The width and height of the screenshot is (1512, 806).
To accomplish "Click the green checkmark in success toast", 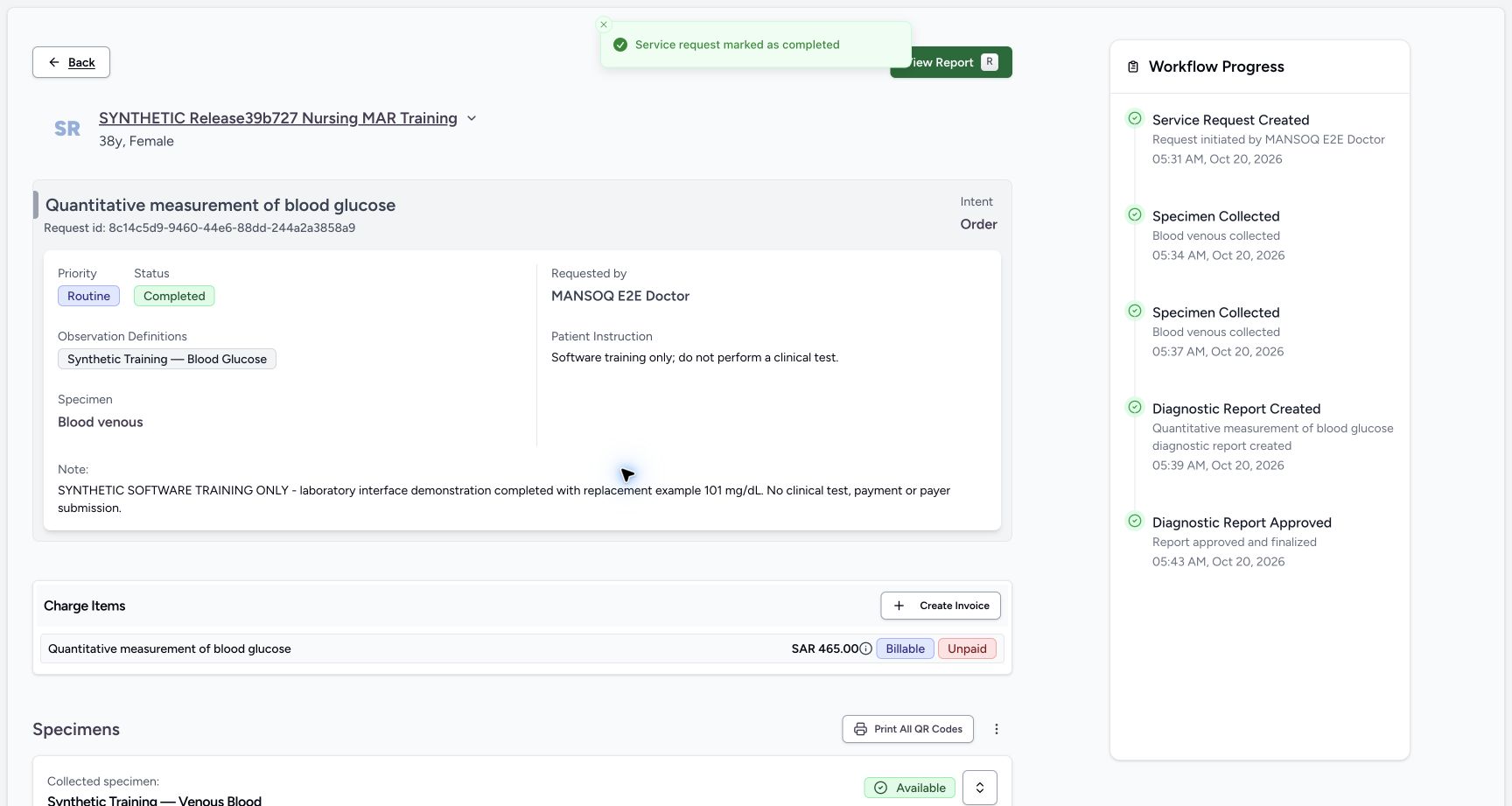I will pyautogui.click(x=620, y=45).
